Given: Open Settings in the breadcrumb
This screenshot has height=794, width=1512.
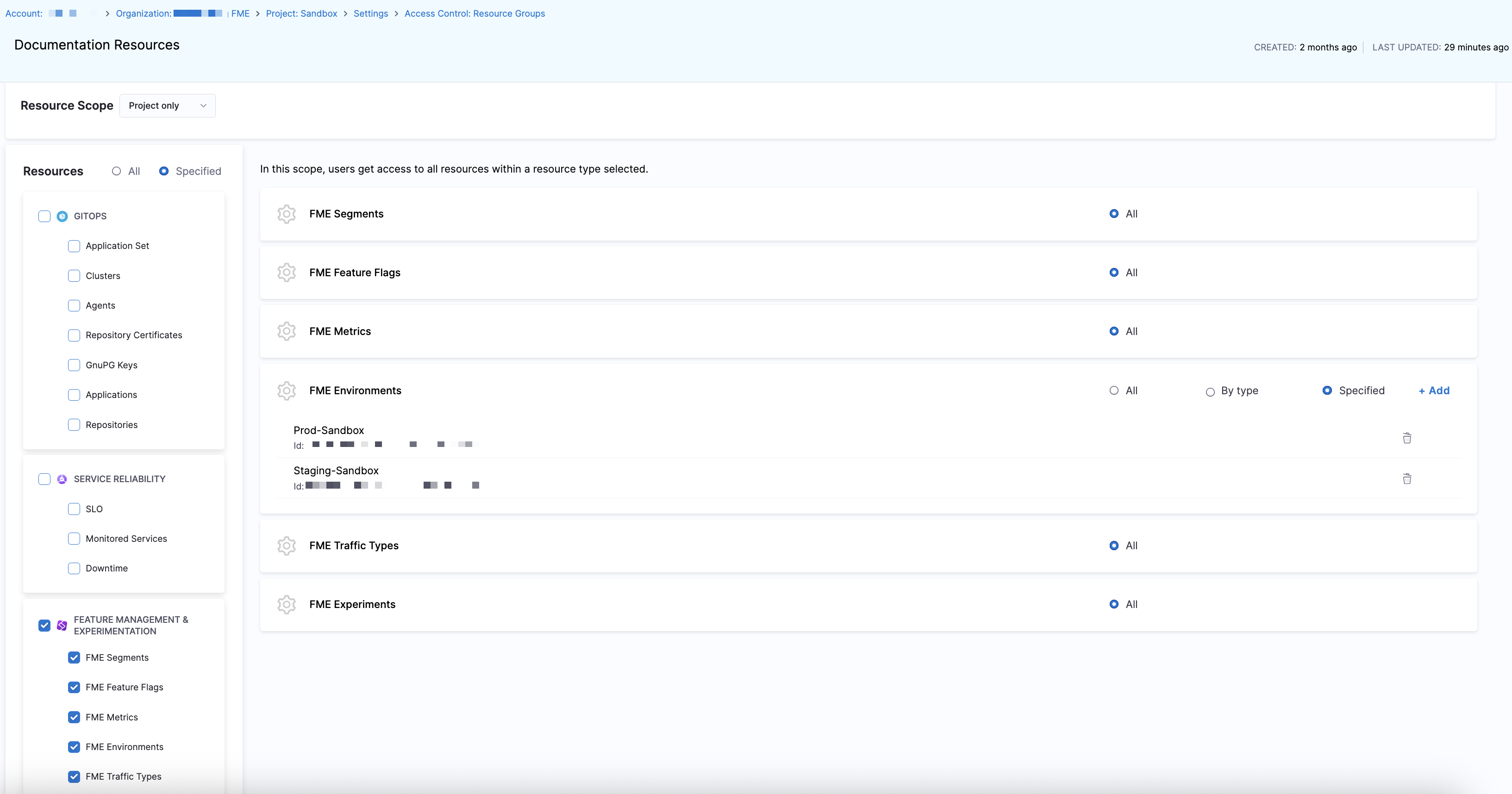Looking at the screenshot, I should 370,13.
